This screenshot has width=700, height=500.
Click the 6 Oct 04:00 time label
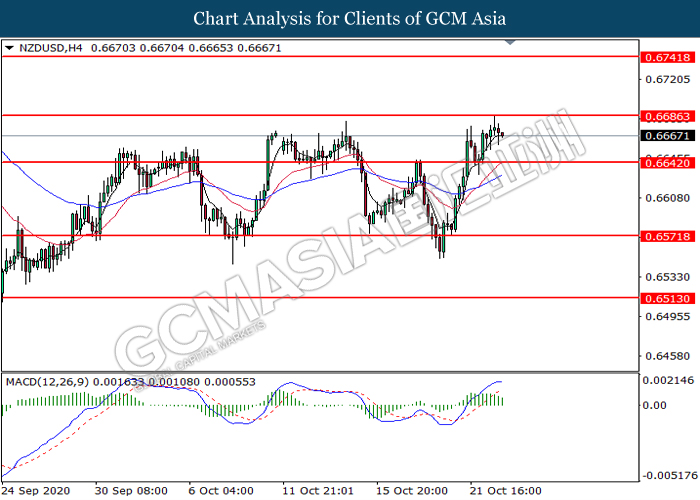pos(221,491)
